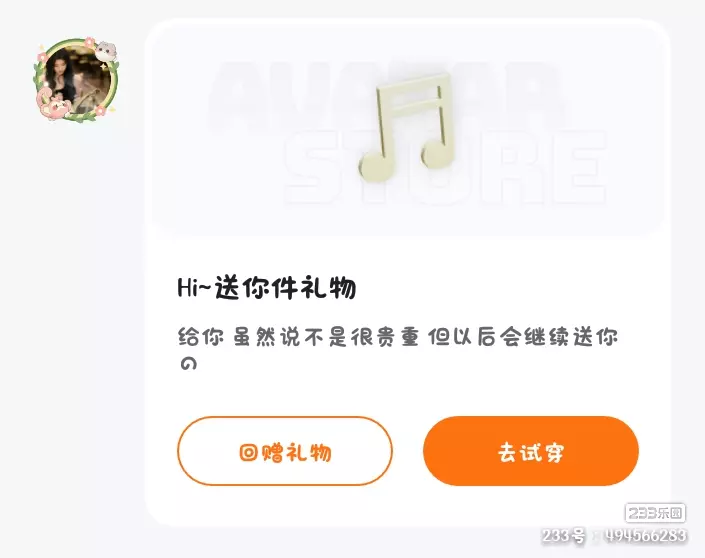
Task: Click the 233号：494566283 ID text
Action: point(614,536)
